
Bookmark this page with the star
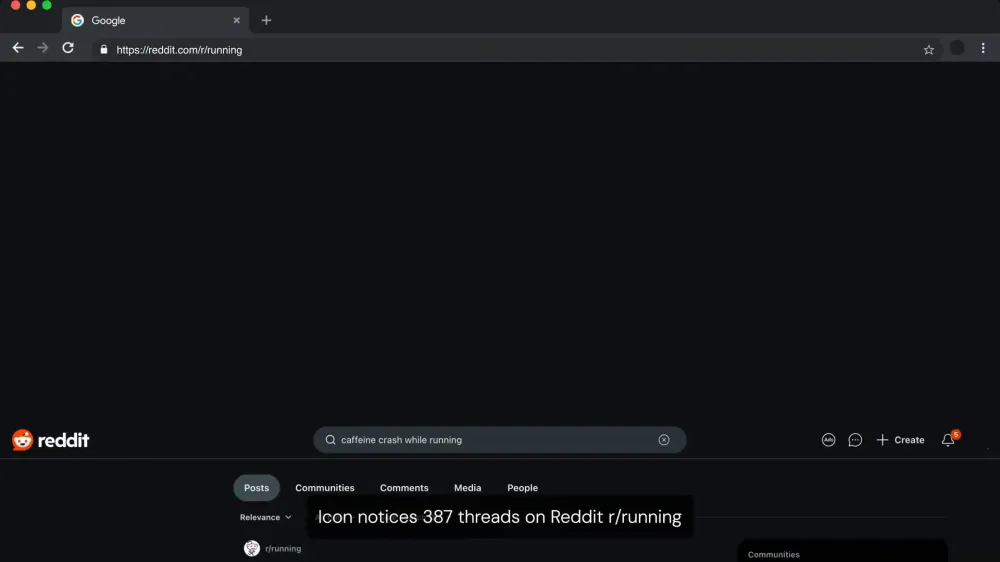tap(929, 50)
